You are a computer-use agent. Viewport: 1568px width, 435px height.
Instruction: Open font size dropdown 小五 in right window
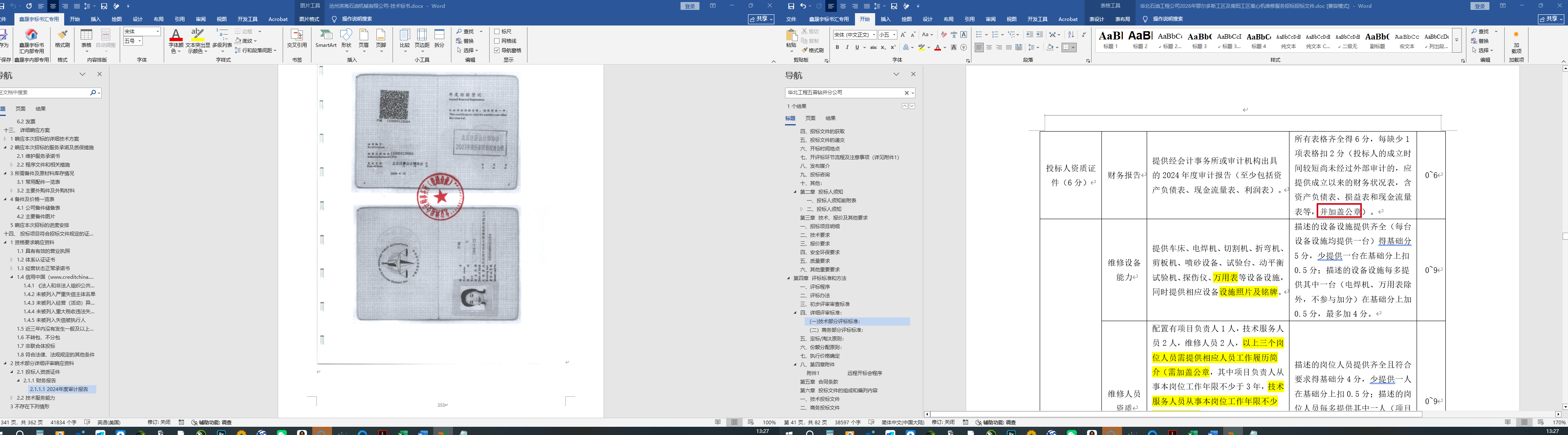(x=894, y=35)
